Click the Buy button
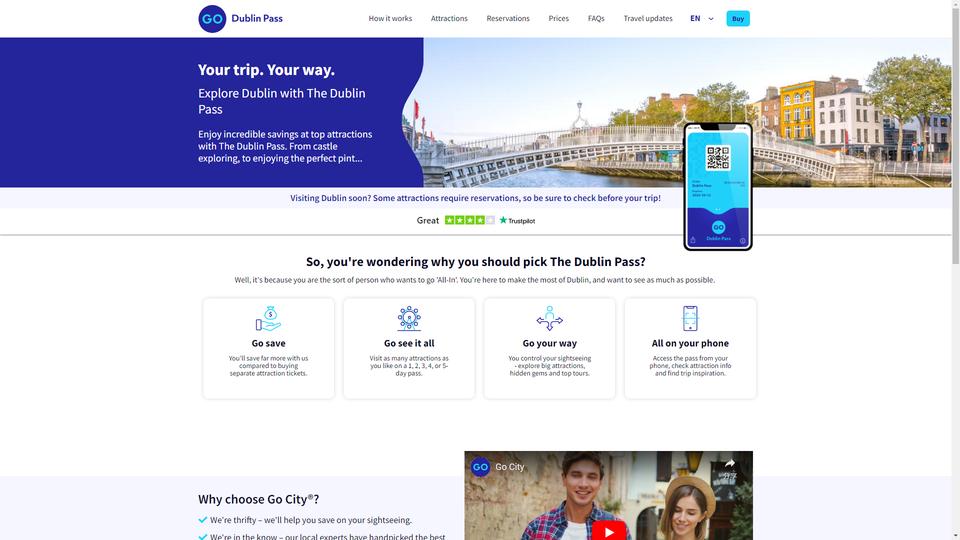The image size is (960, 540). [x=738, y=18]
